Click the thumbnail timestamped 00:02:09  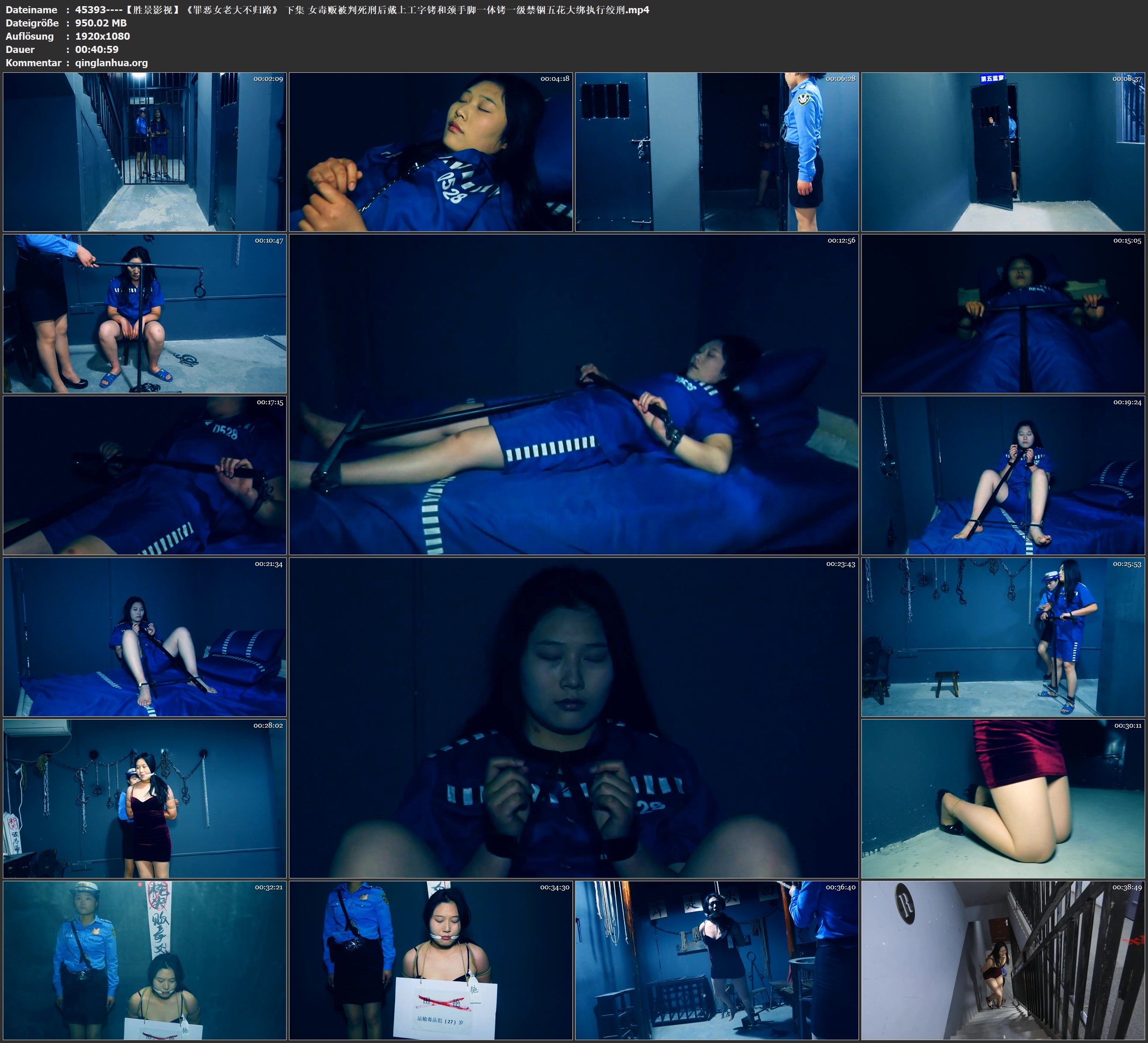(145, 151)
